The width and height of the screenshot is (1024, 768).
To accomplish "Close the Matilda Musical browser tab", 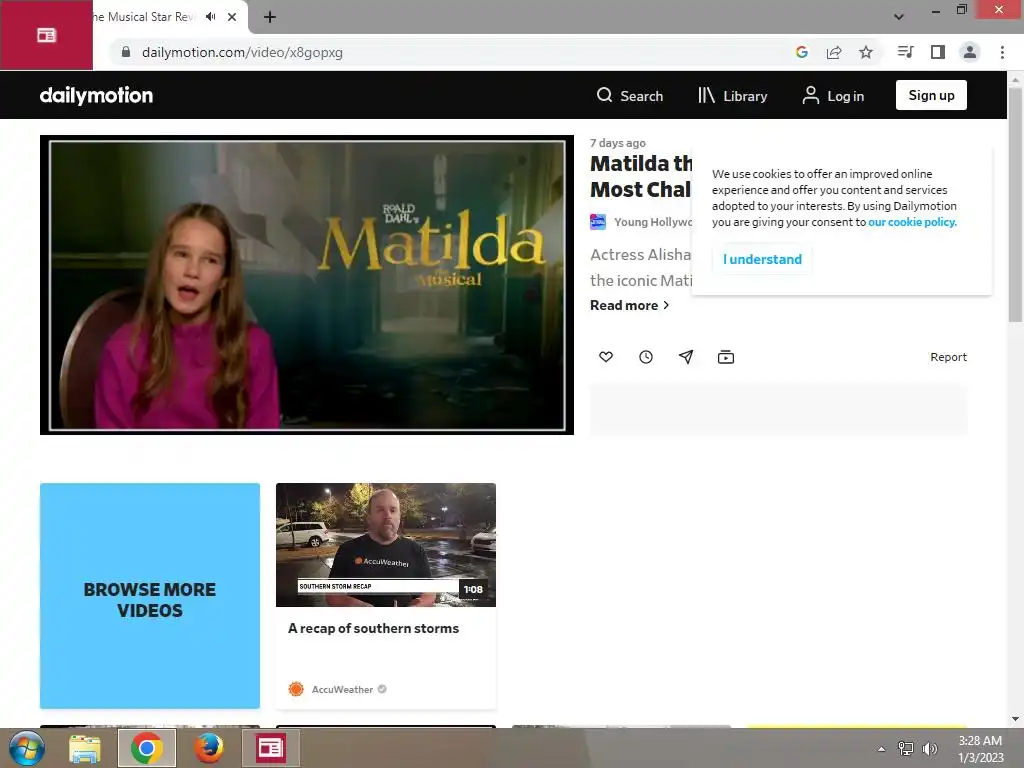I will [232, 17].
